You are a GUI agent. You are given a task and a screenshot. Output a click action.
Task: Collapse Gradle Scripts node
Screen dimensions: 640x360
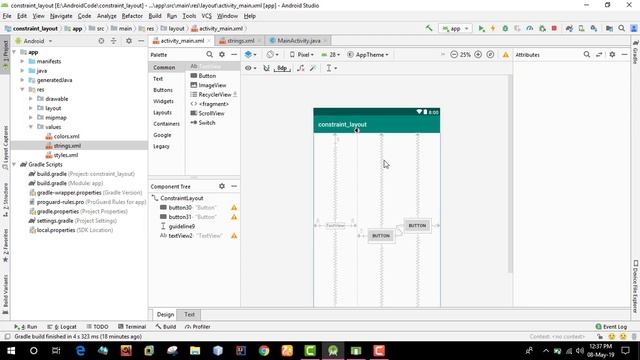click(14, 164)
